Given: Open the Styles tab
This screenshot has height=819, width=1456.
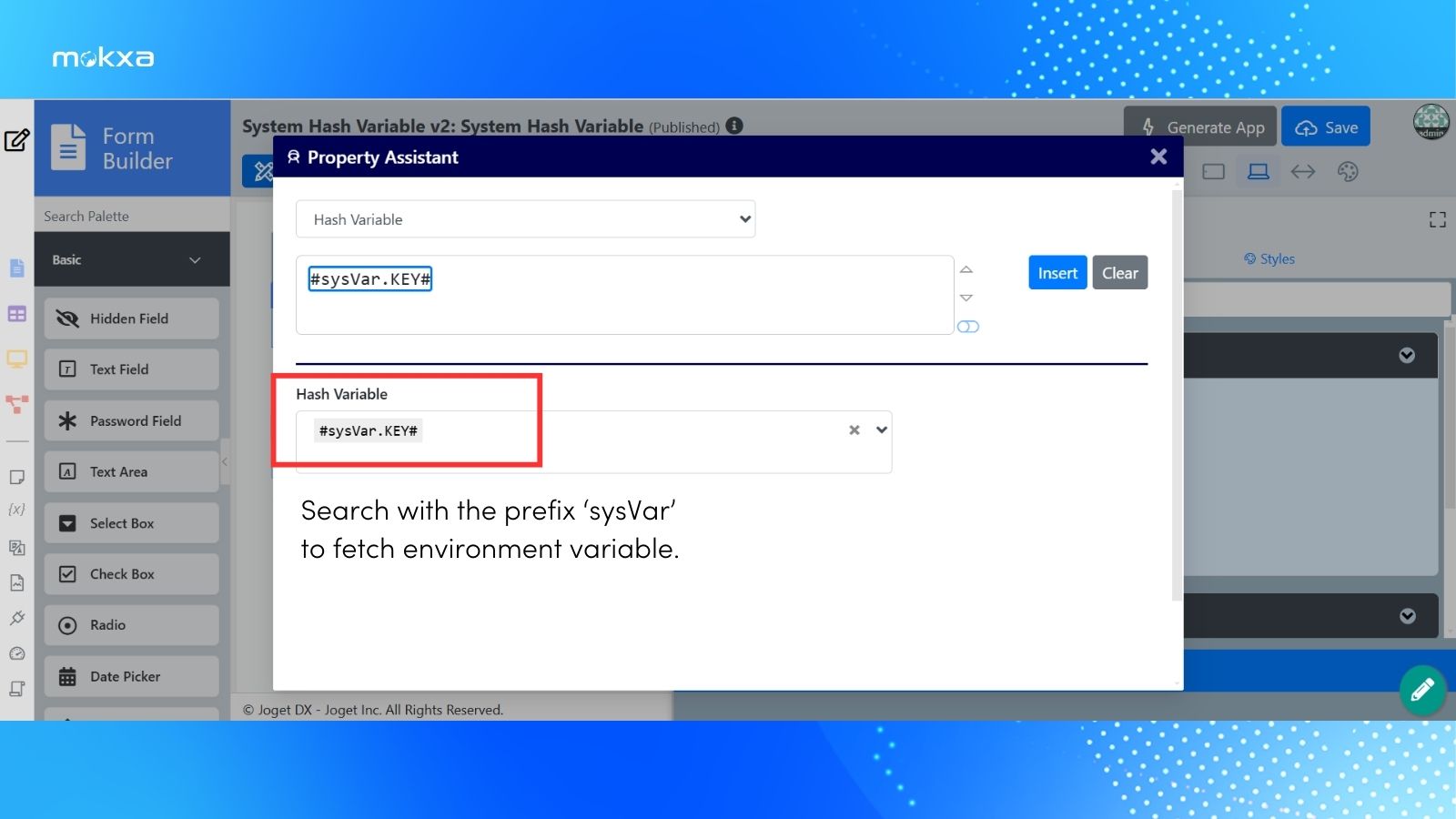Looking at the screenshot, I should (x=1269, y=259).
